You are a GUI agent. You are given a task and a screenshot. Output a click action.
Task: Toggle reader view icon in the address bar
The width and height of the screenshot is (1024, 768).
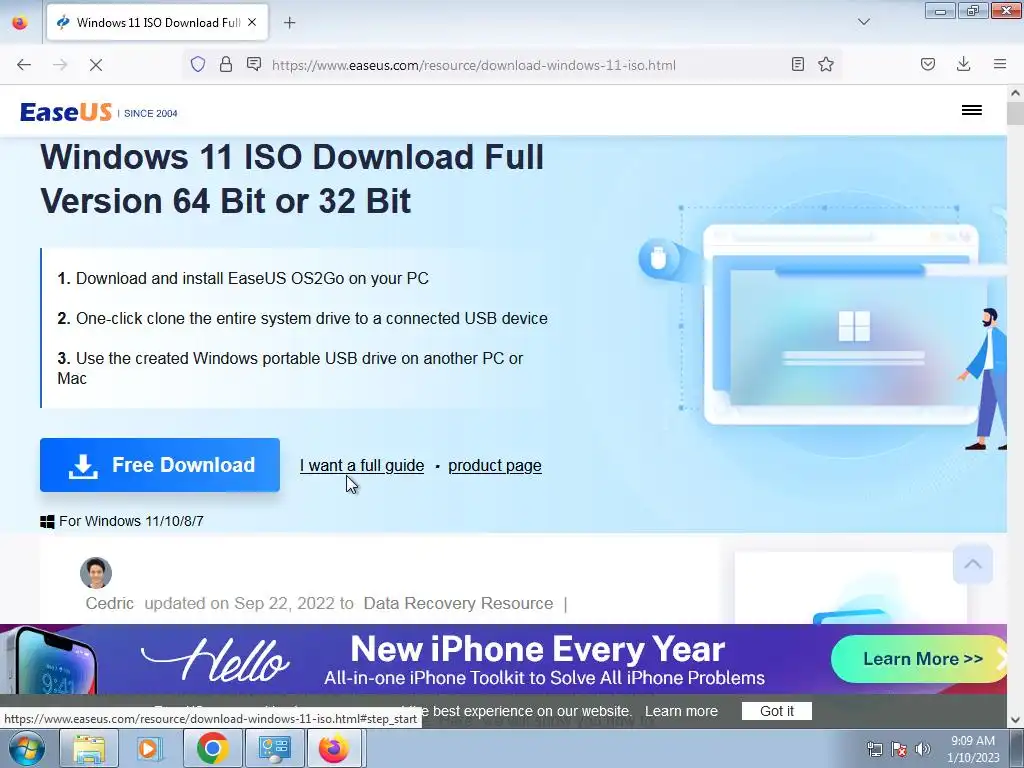tap(797, 64)
